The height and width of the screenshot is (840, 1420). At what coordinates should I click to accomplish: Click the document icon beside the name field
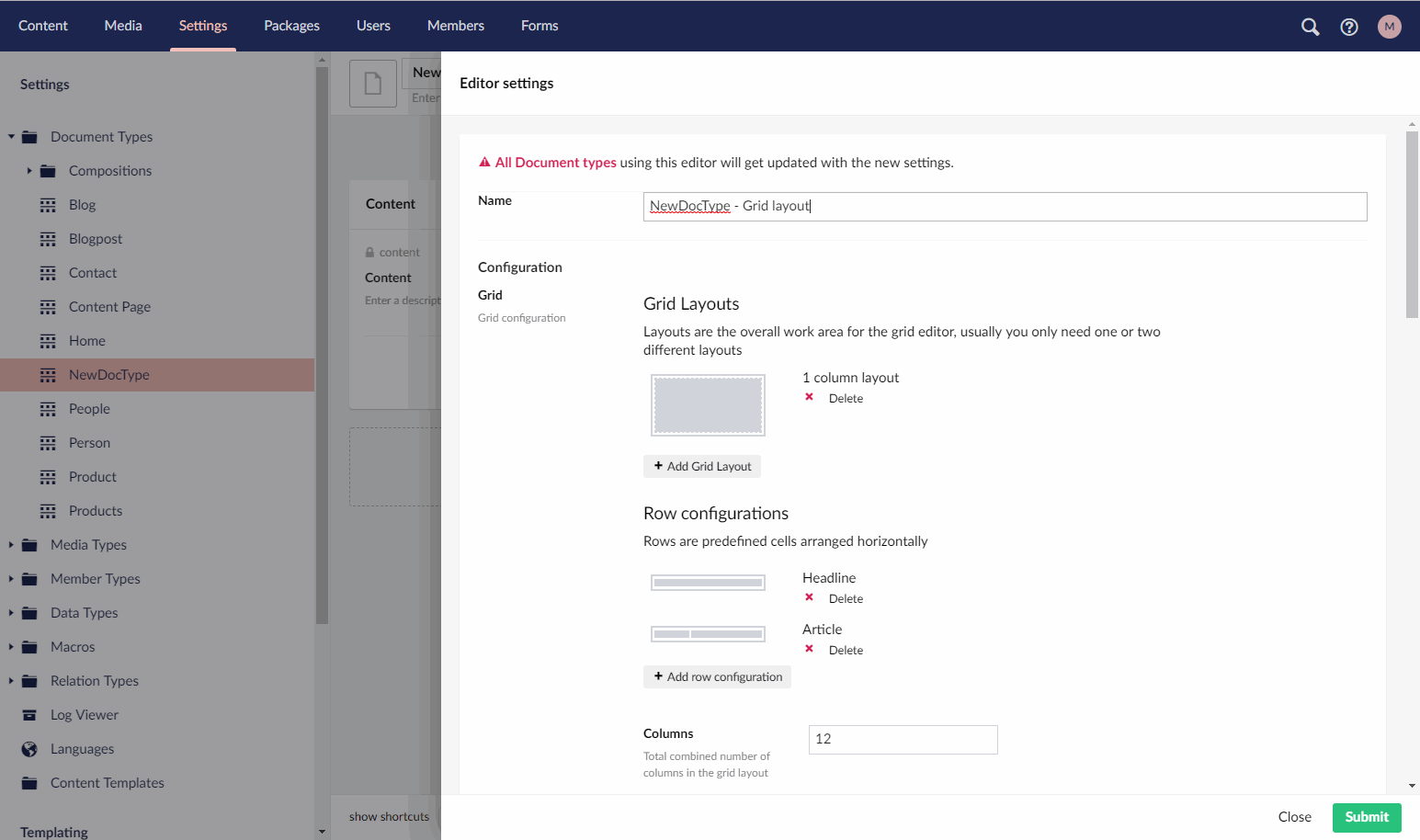pyautogui.click(x=372, y=83)
